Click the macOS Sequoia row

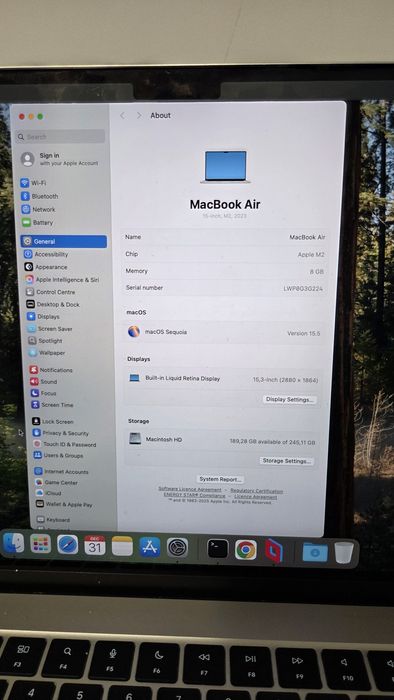pyautogui.click(x=224, y=333)
